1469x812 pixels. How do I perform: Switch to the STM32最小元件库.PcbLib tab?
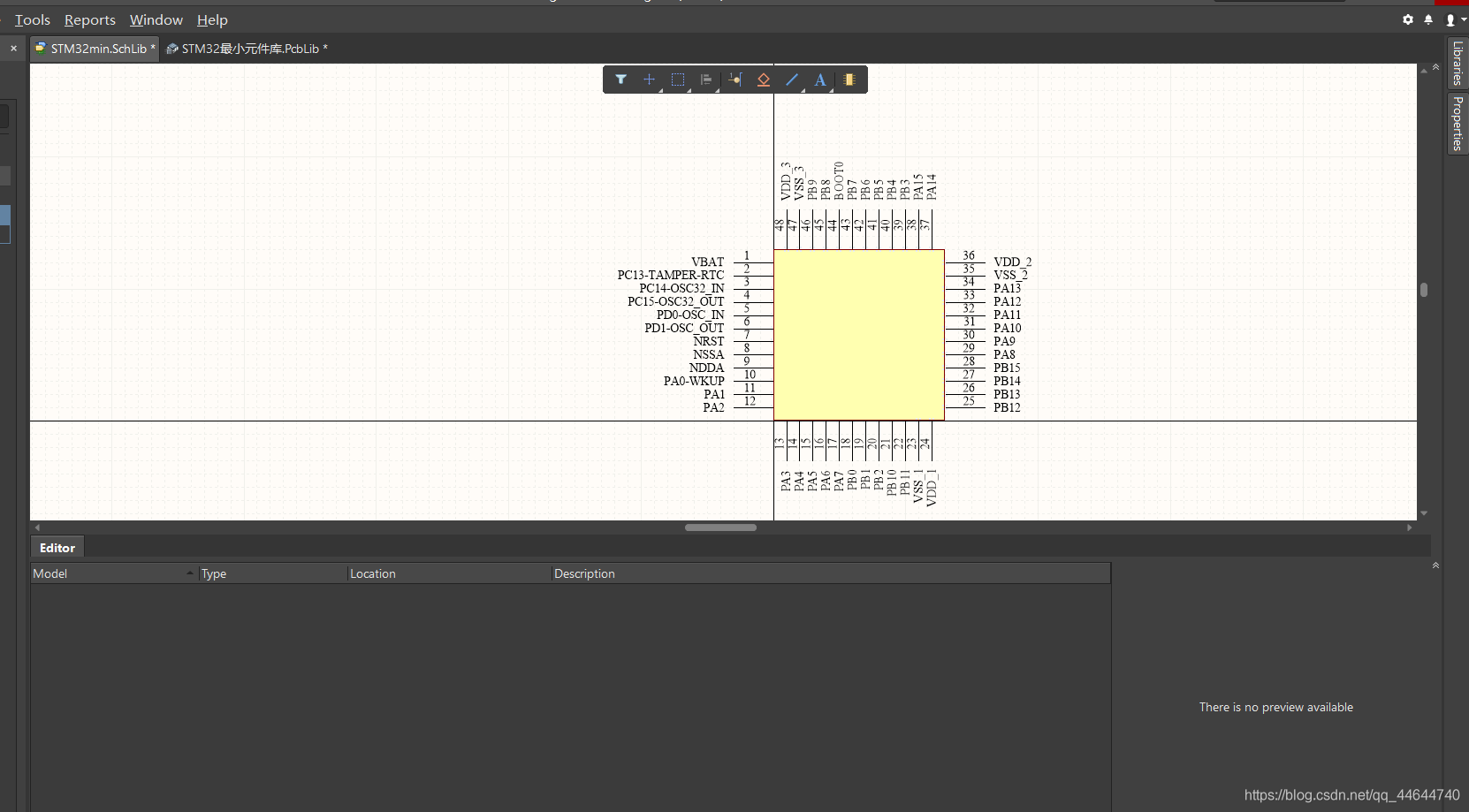click(247, 49)
